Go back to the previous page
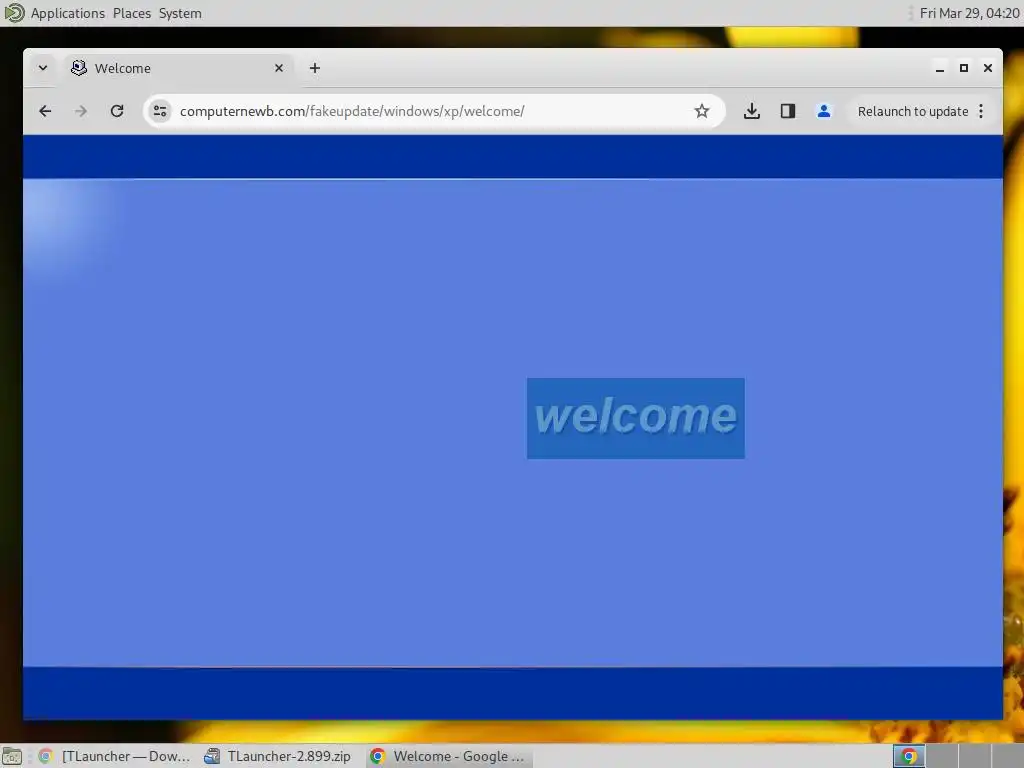Image resolution: width=1024 pixels, height=768 pixels. 45,111
